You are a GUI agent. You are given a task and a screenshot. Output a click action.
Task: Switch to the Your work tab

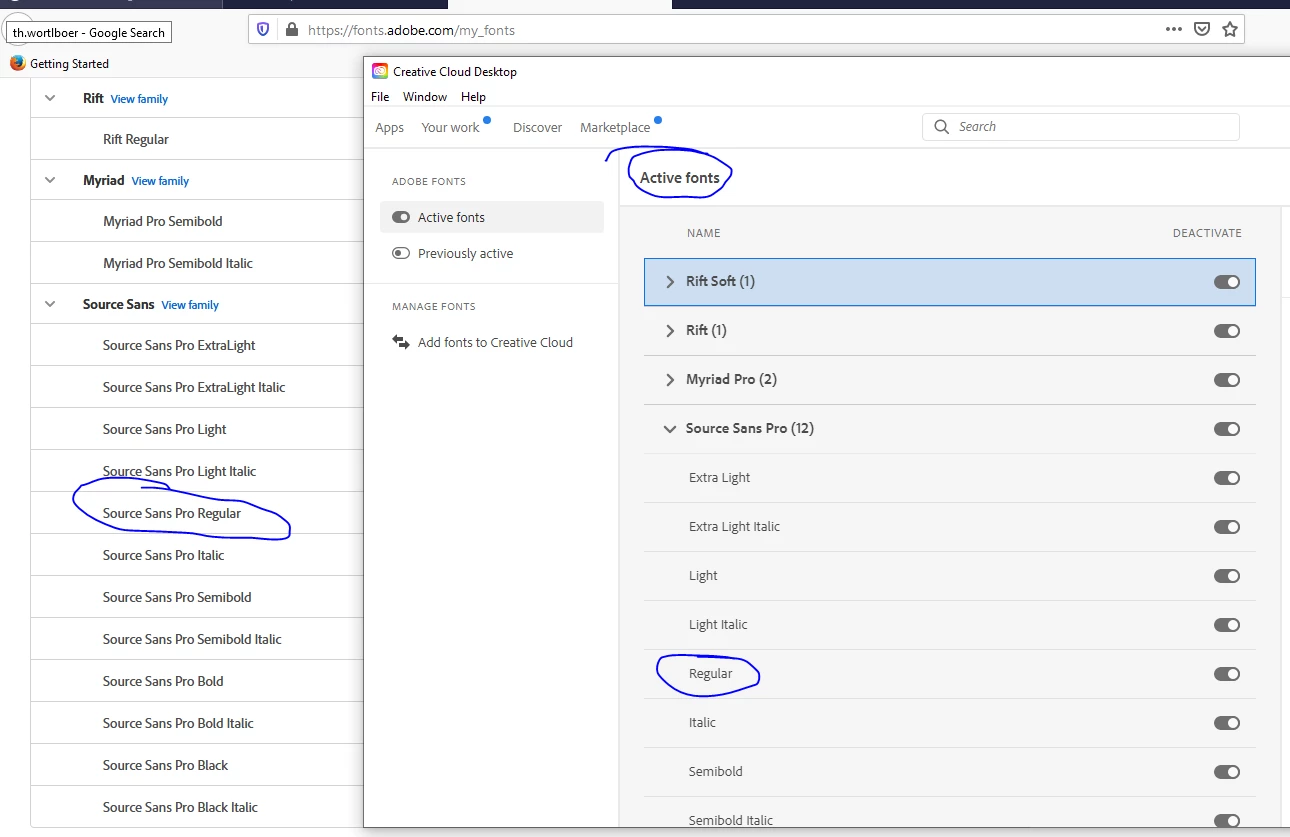(450, 127)
